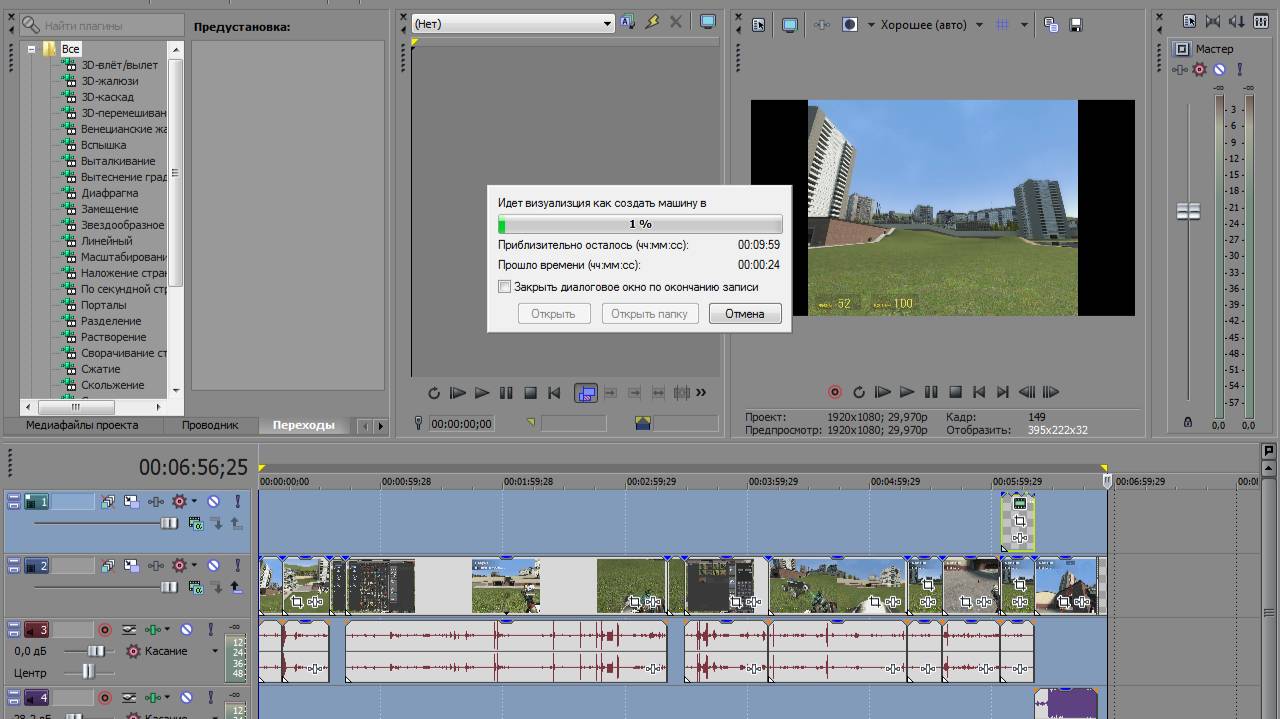Solo video track 1
The height and width of the screenshot is (719, 1280).
pyautogui.click(x=237, y=502)
